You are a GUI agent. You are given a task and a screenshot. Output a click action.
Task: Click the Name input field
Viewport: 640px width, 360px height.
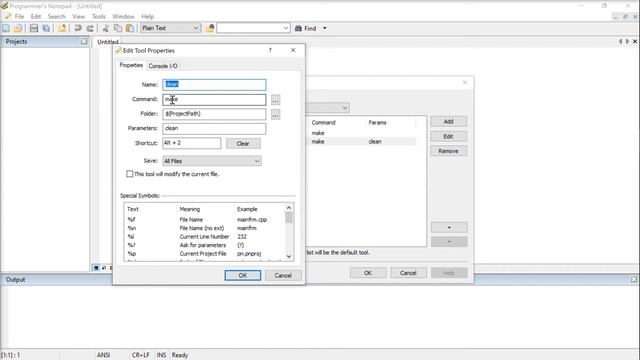tap(214, 84)
